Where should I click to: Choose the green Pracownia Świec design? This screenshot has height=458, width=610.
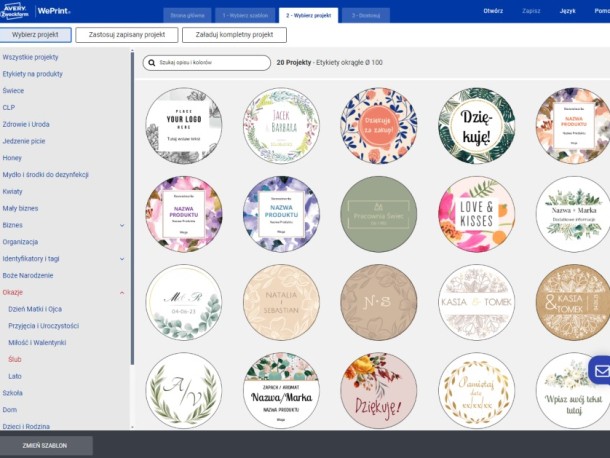pos(379,214)
